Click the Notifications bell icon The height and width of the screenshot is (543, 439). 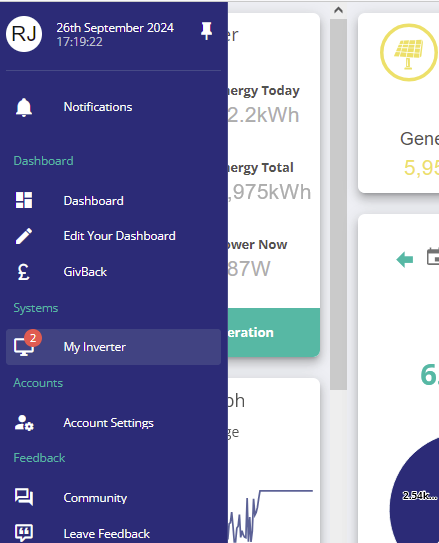coord(24,107)
